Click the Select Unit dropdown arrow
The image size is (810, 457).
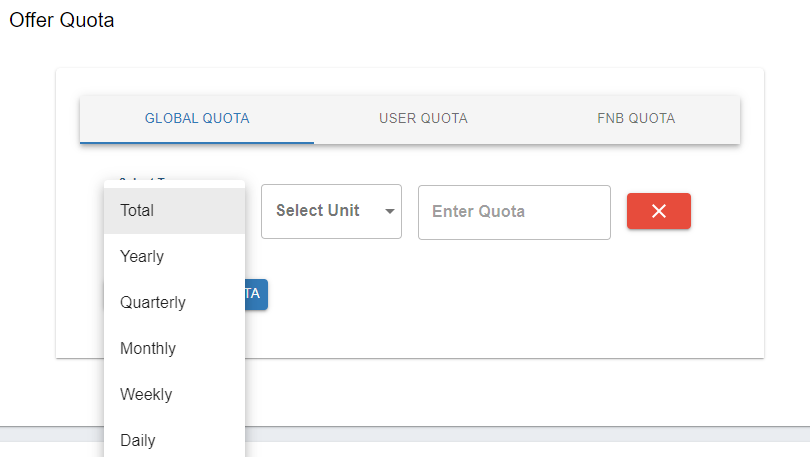pos(389,211)
